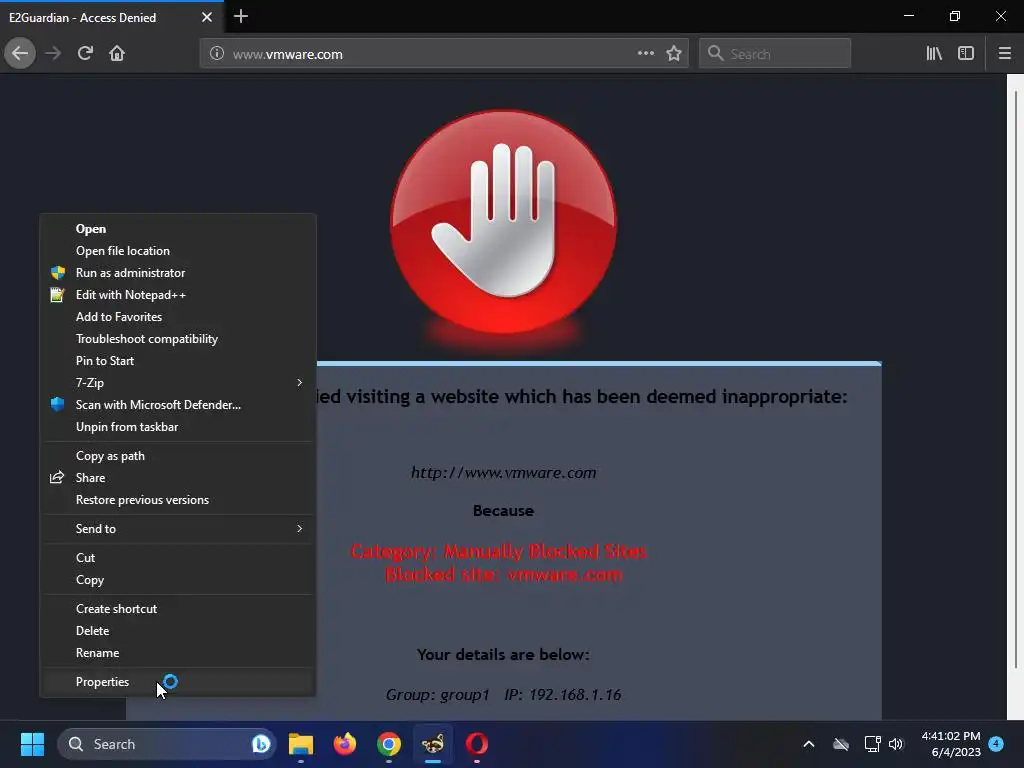Image resolution: width=1024 pixels, height=768 pixels.
Task: Click the red stop hand image
Action: pos(504,222)
